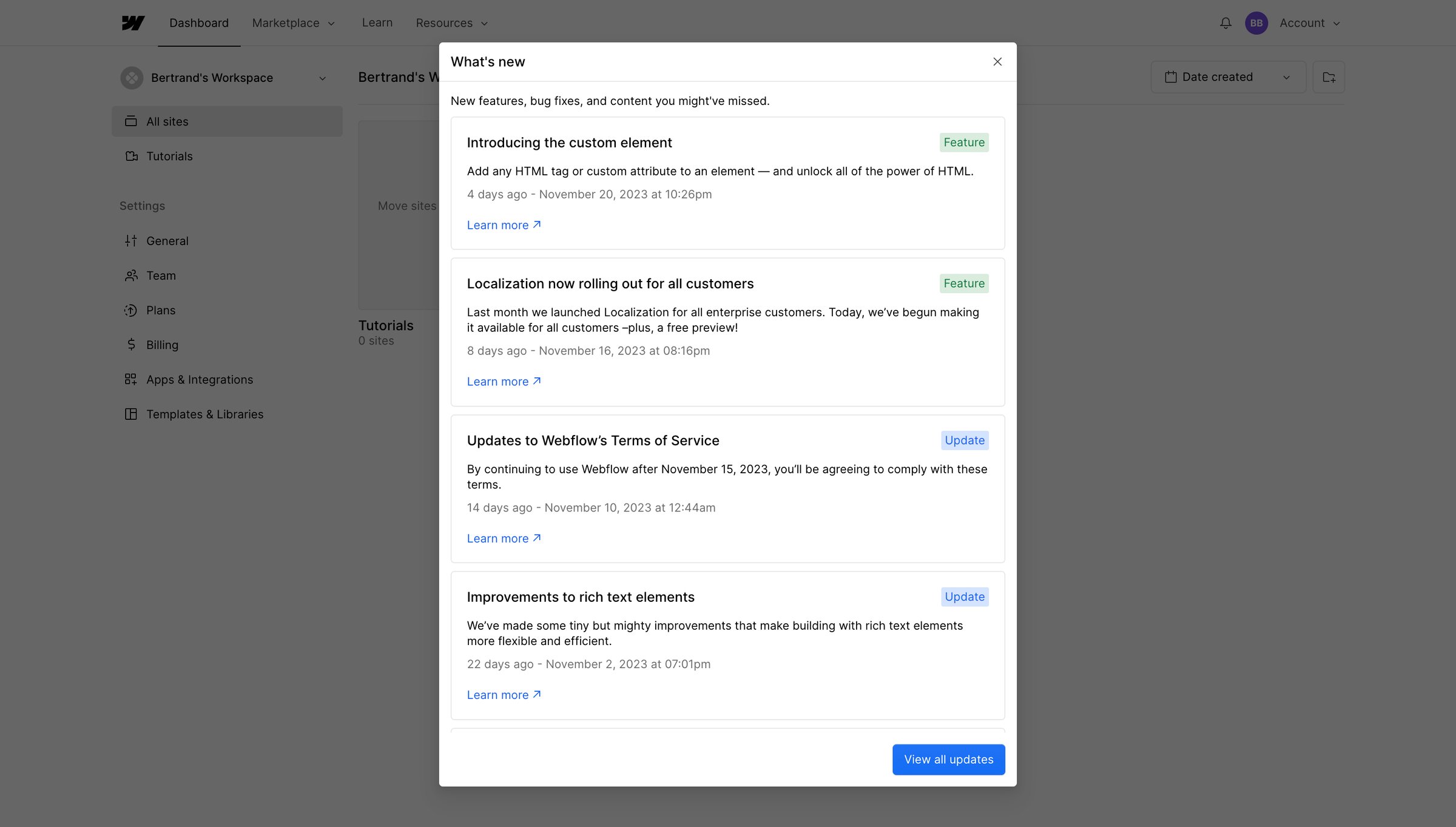Click the BB user avatar

click(x=1256, y=23)
